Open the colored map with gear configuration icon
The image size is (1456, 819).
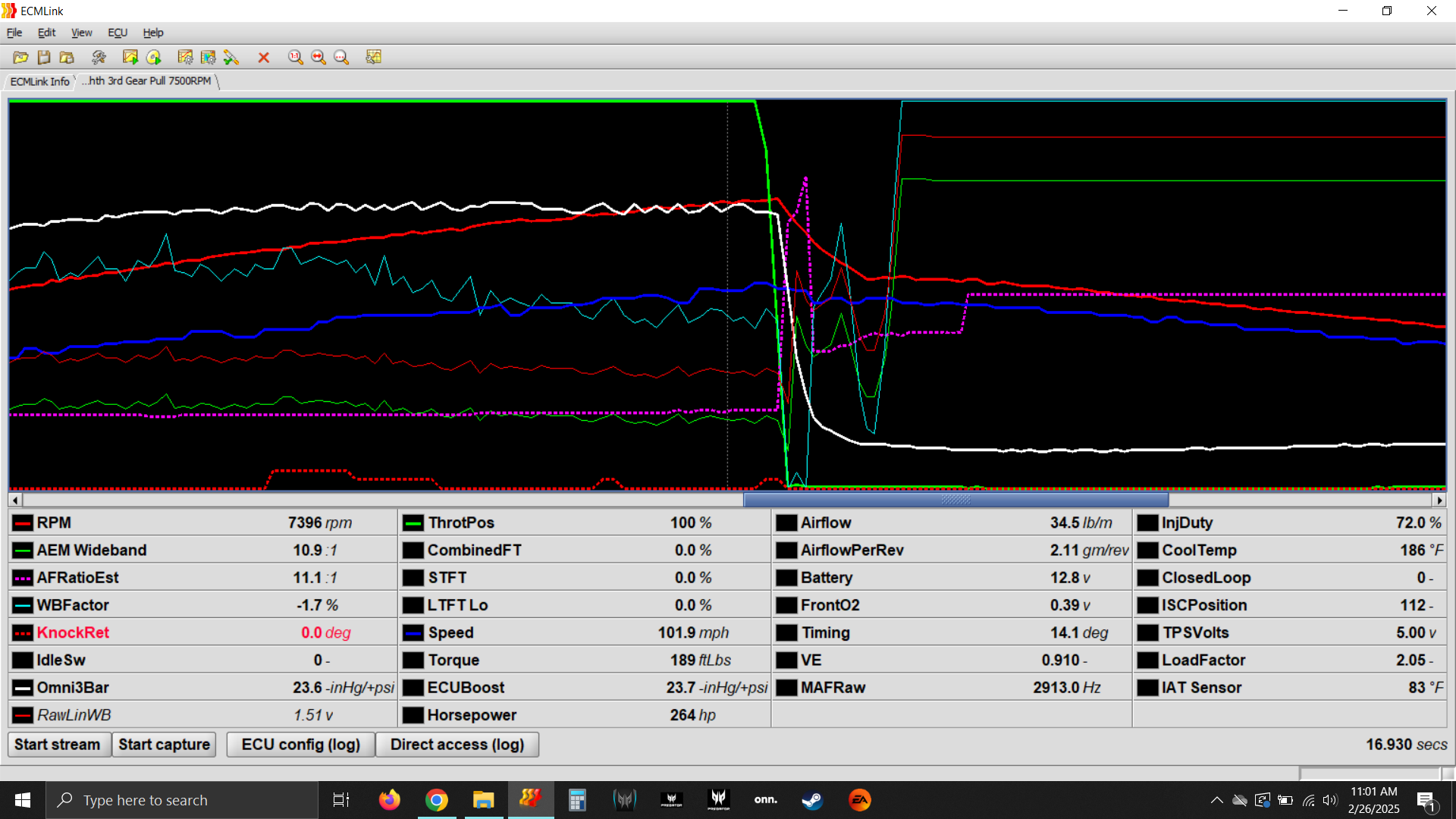[208, 57]
